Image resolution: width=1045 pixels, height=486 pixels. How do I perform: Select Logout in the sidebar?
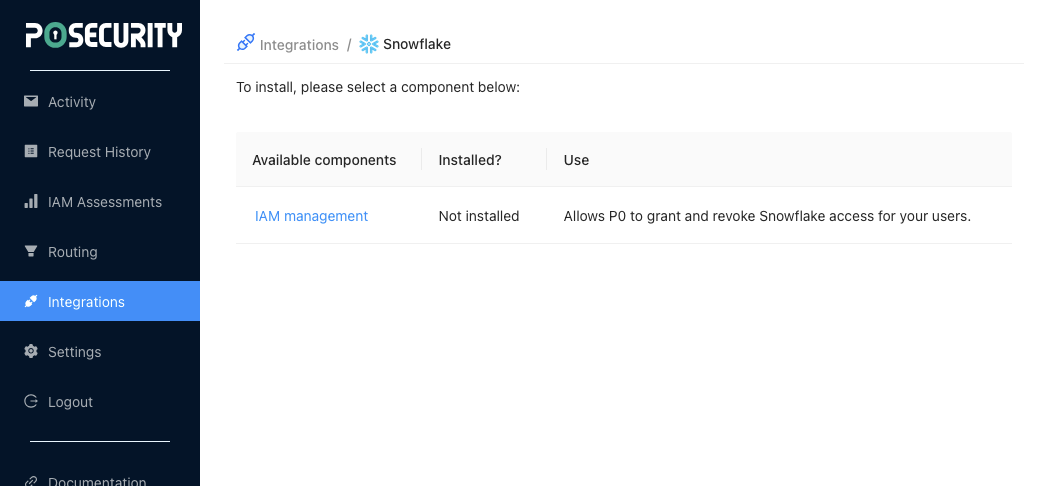point(70,402)
